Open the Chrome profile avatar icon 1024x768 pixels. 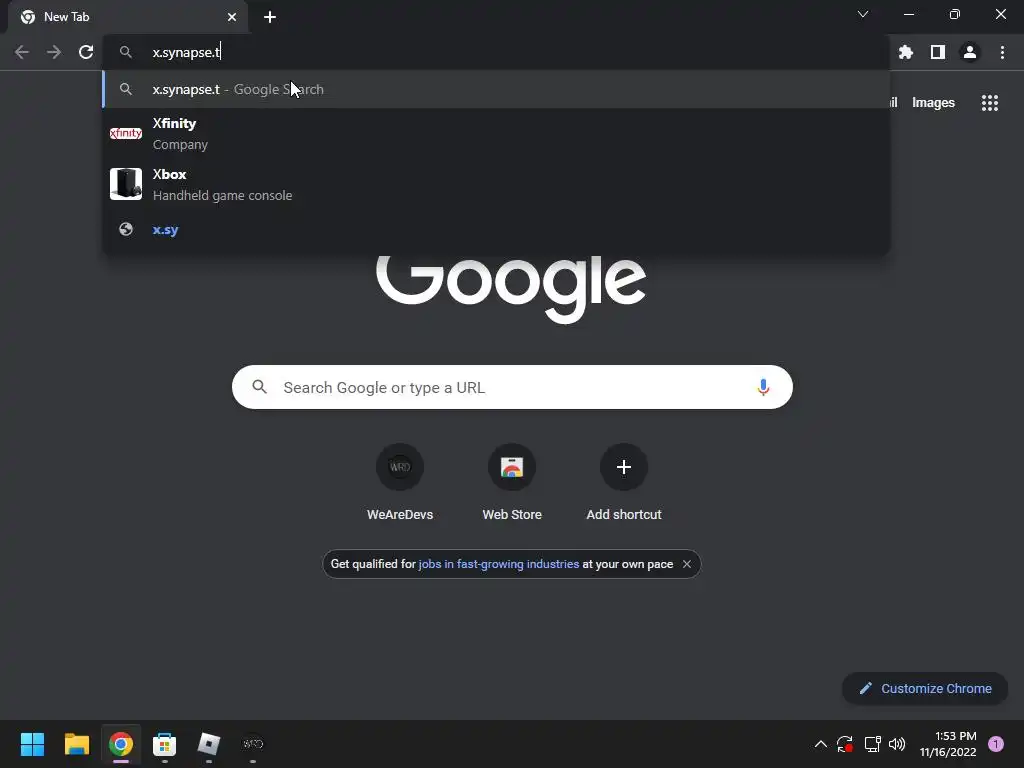click(970, 52)
